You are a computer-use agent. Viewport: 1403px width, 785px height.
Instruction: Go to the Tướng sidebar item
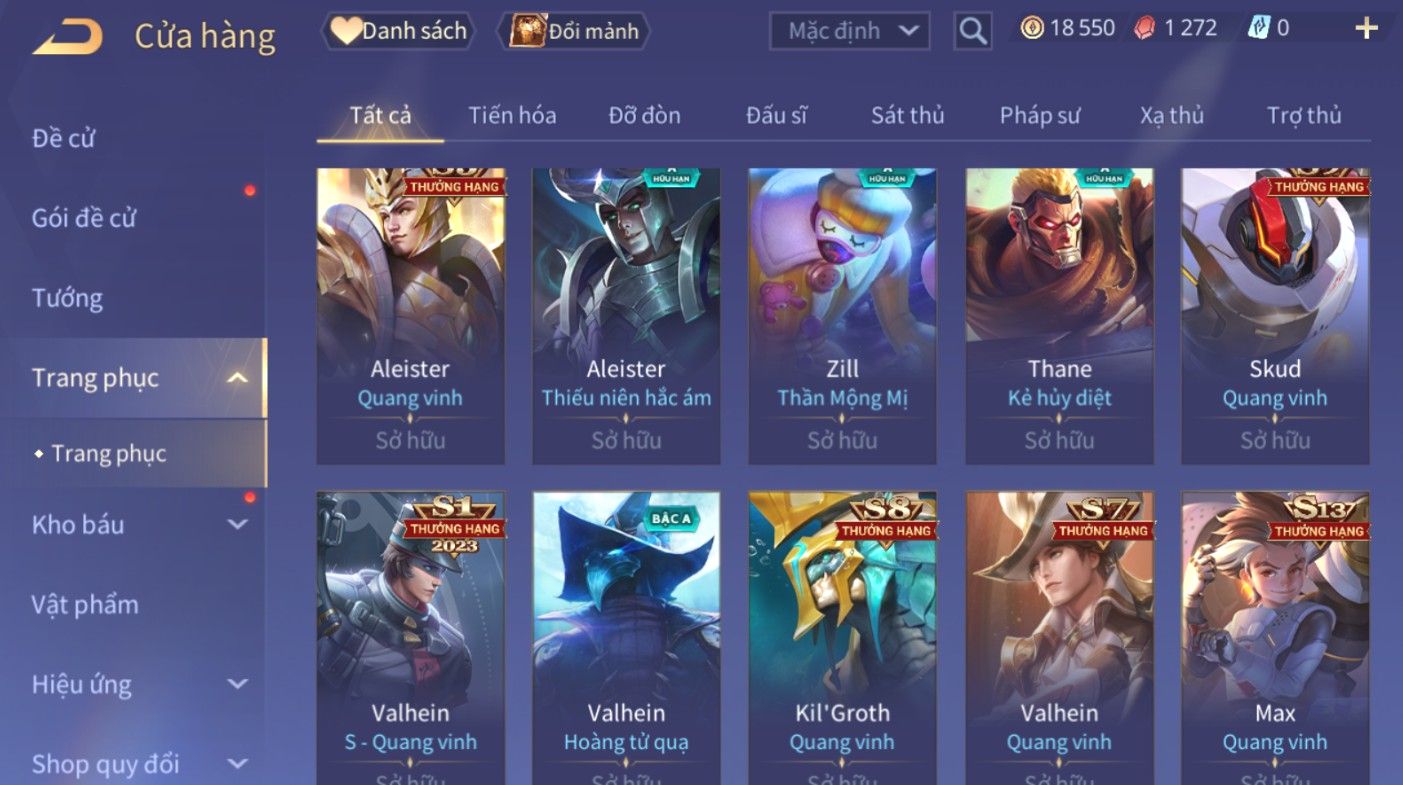coord(67,298)
